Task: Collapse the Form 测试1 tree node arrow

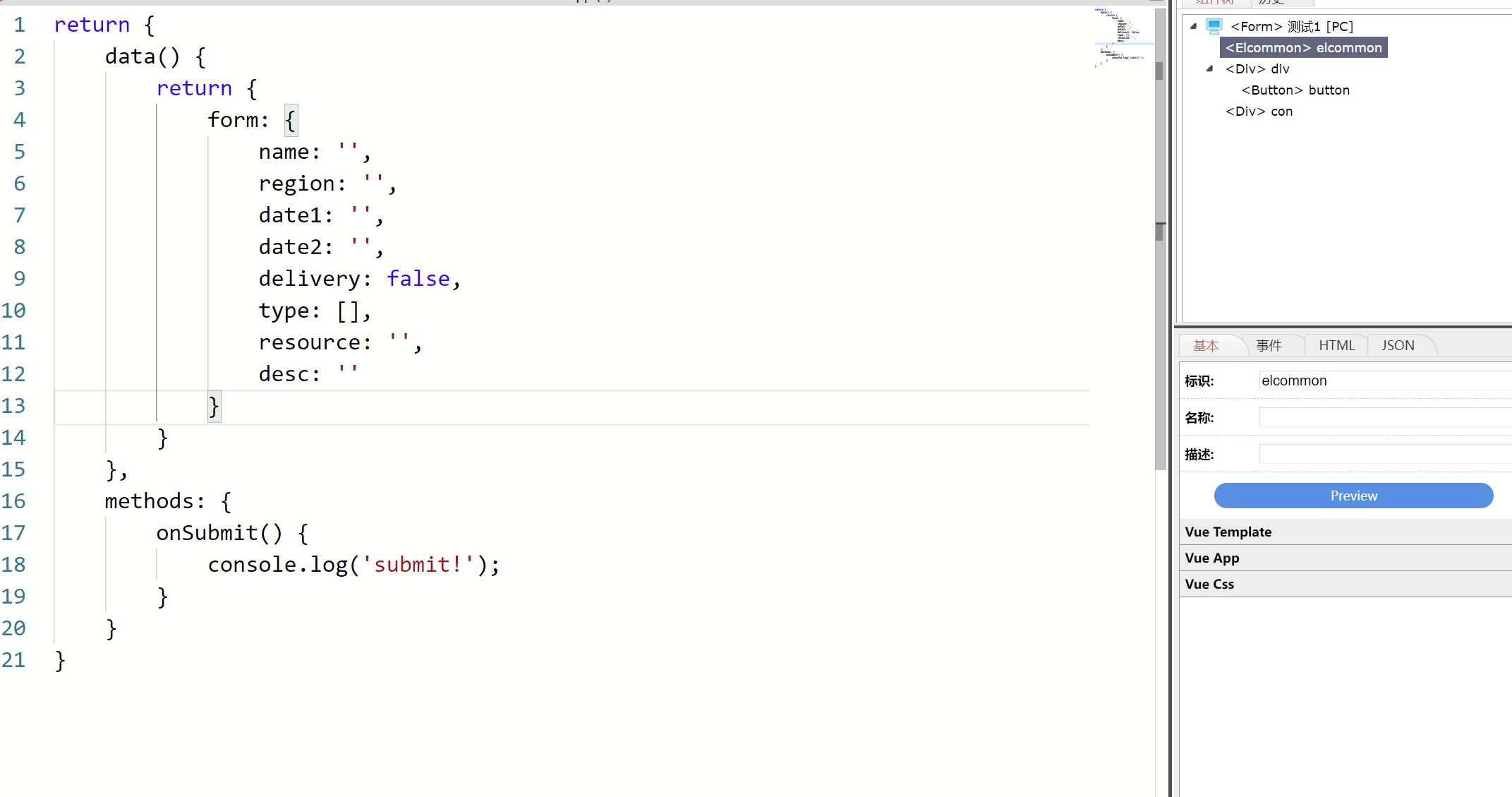Action: (1193, 26)
